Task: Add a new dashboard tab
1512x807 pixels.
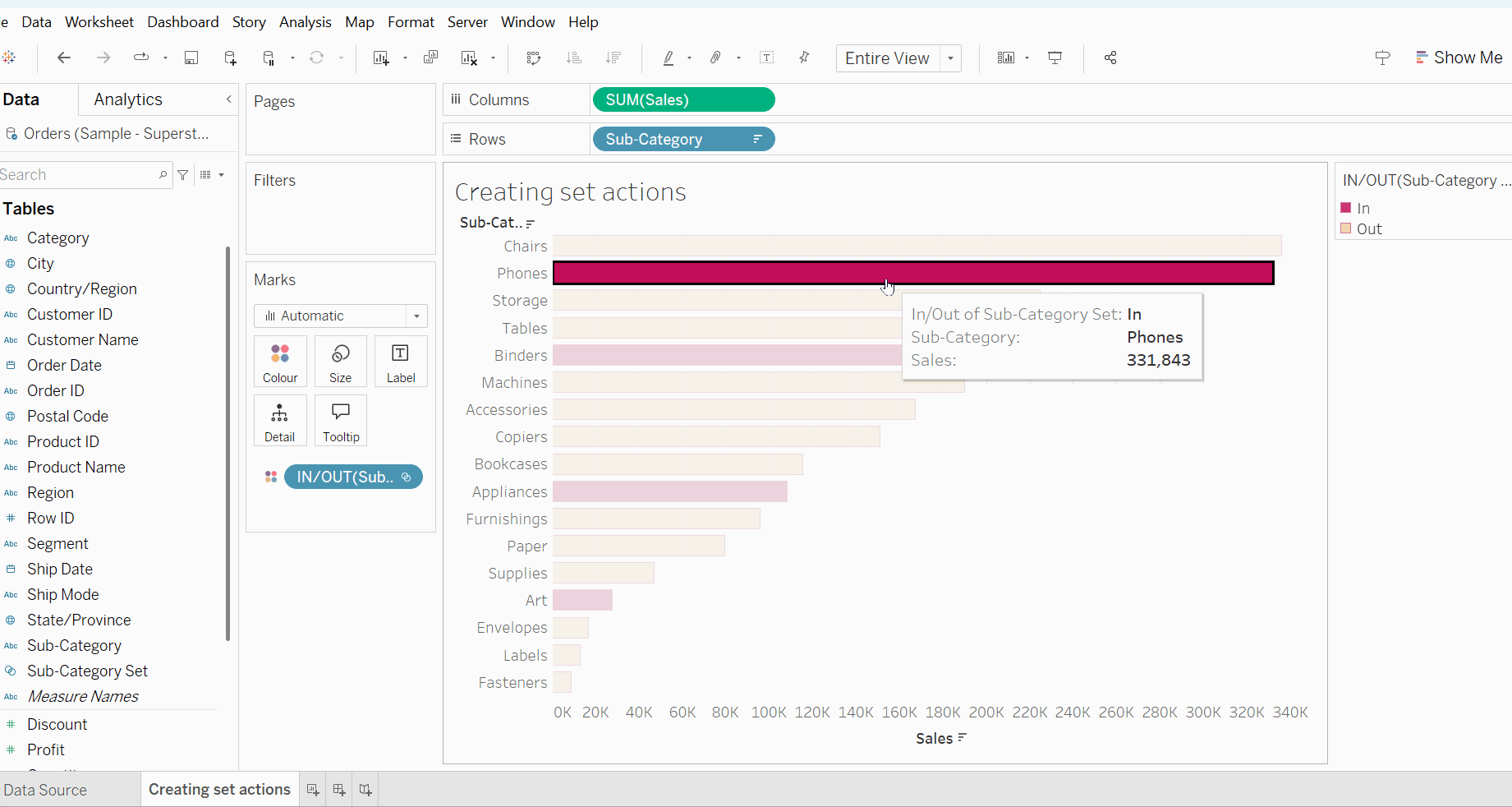Action: [x=339, y=790]
